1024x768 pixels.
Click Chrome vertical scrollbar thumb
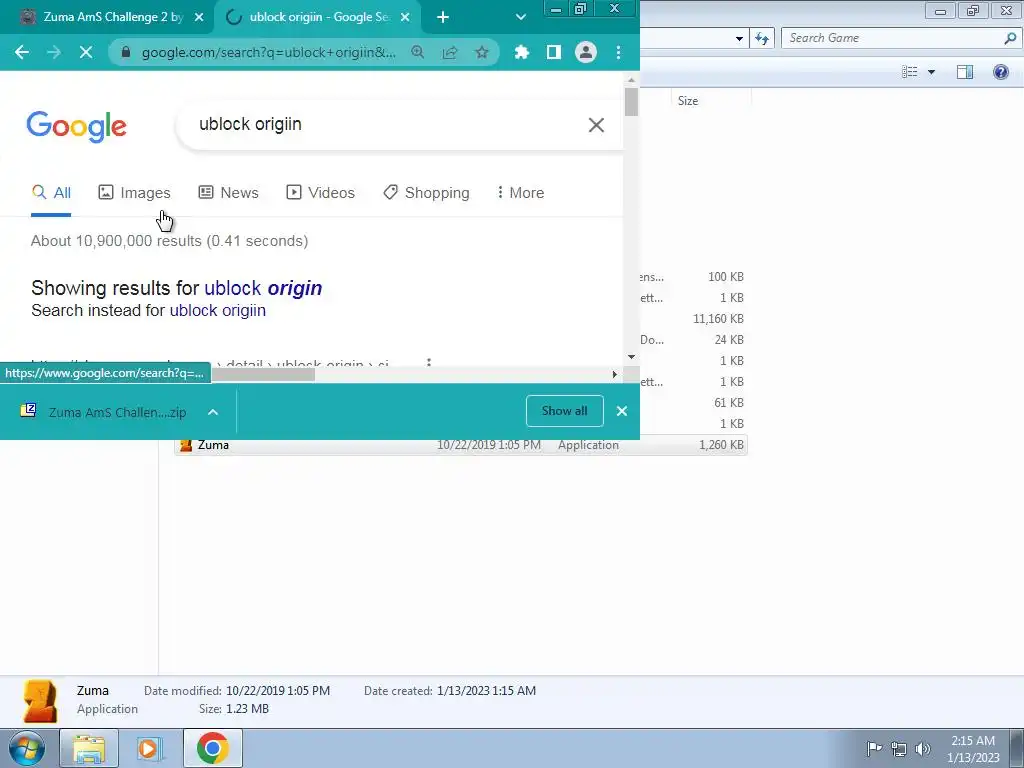coord(631,101)
